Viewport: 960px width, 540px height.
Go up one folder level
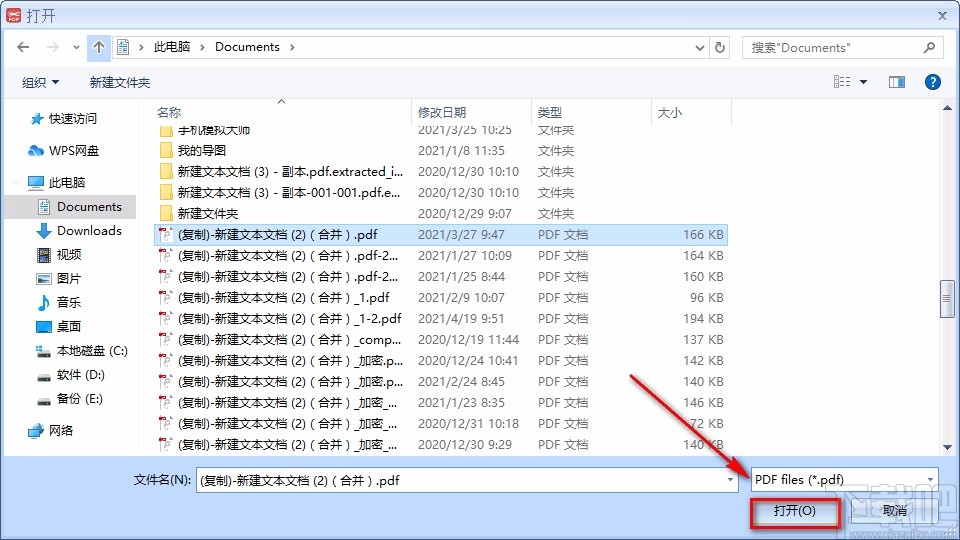99,47
